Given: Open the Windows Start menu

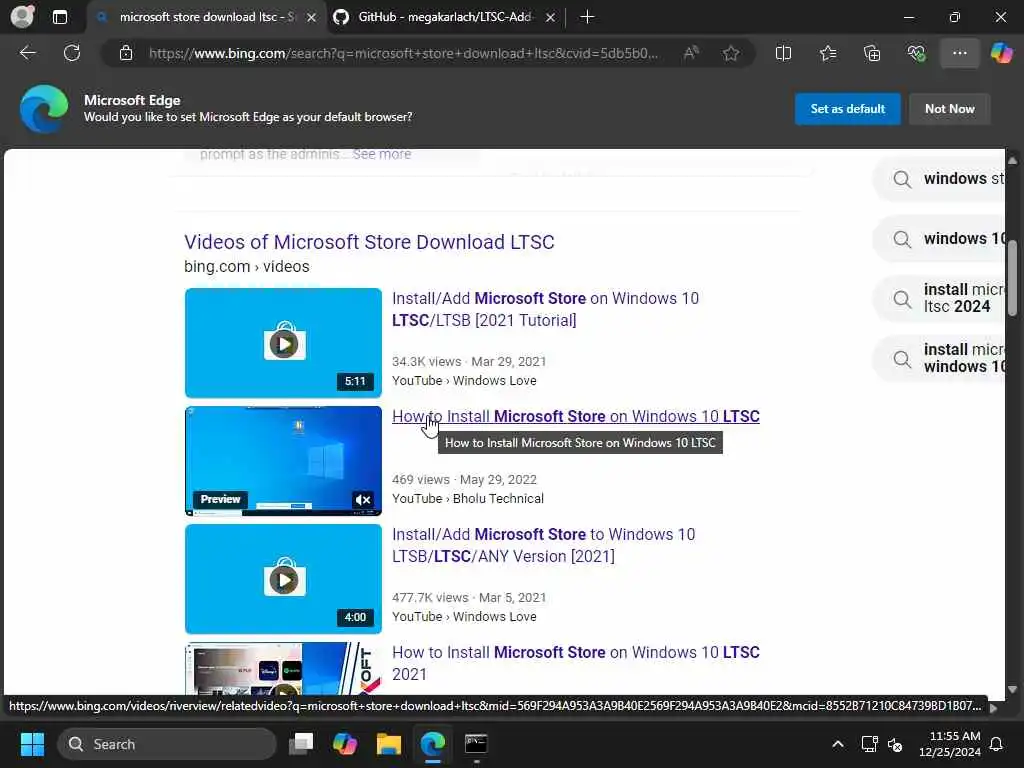Looking at the screenshot, I should point(32,744).
